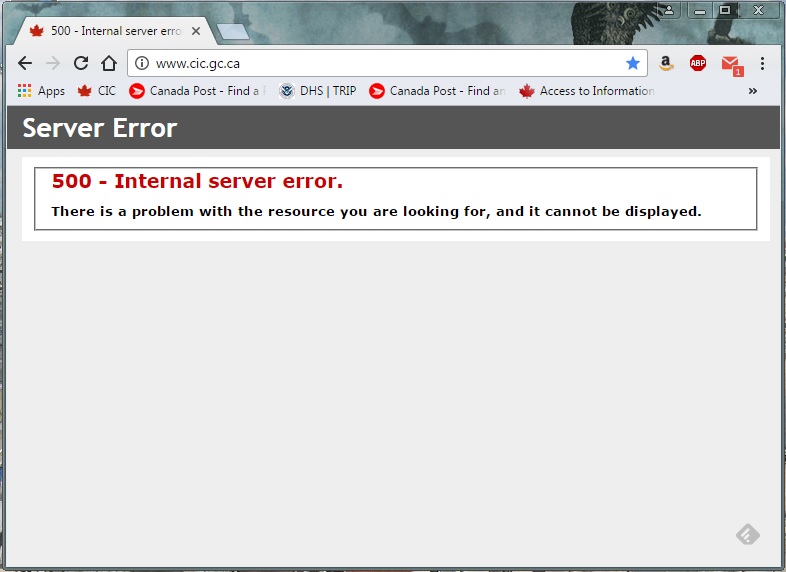Close the 500 Internal server error tab

point(196,31)
